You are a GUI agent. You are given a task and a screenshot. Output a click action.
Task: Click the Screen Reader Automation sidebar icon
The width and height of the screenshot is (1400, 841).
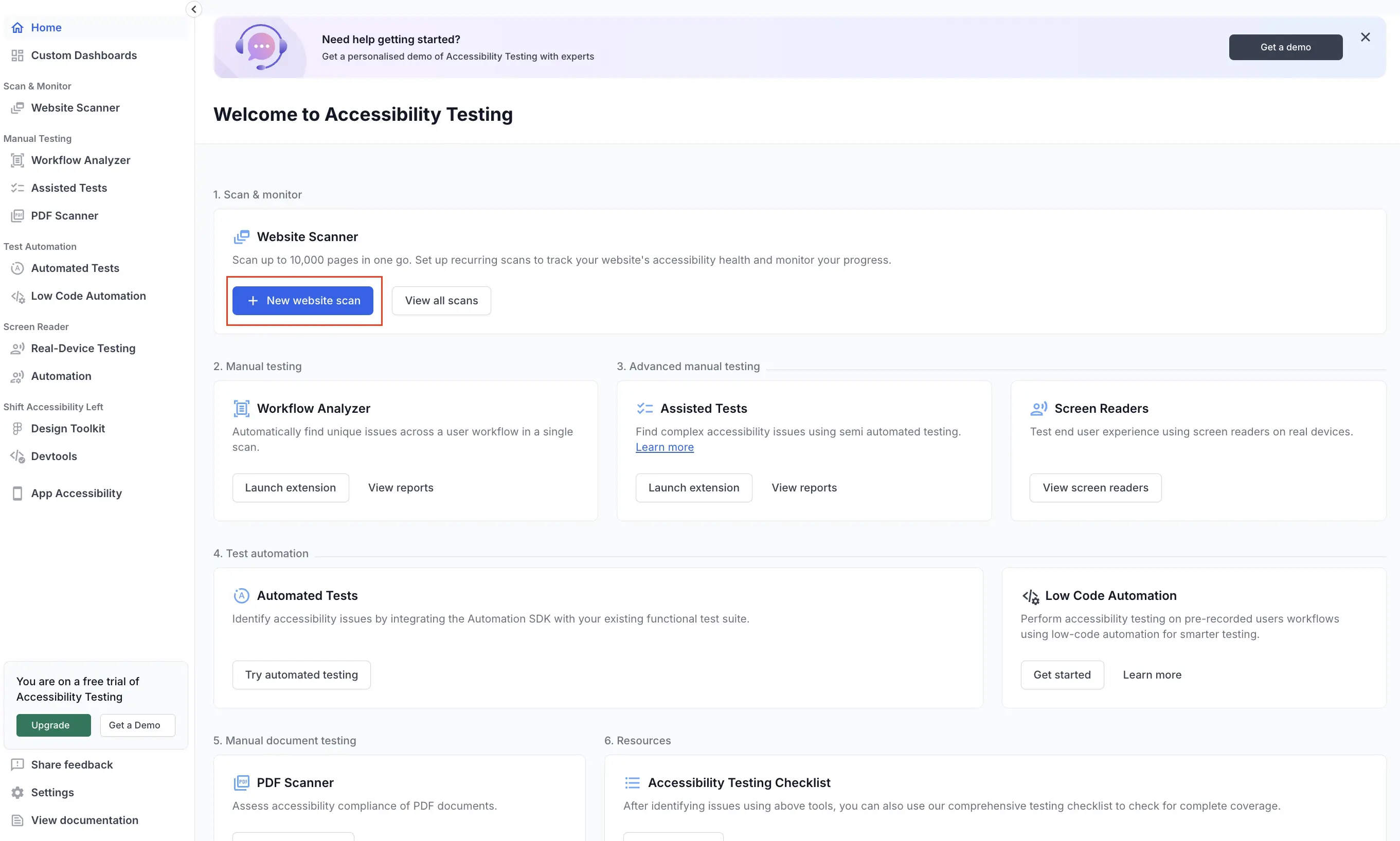pos(17,376)
